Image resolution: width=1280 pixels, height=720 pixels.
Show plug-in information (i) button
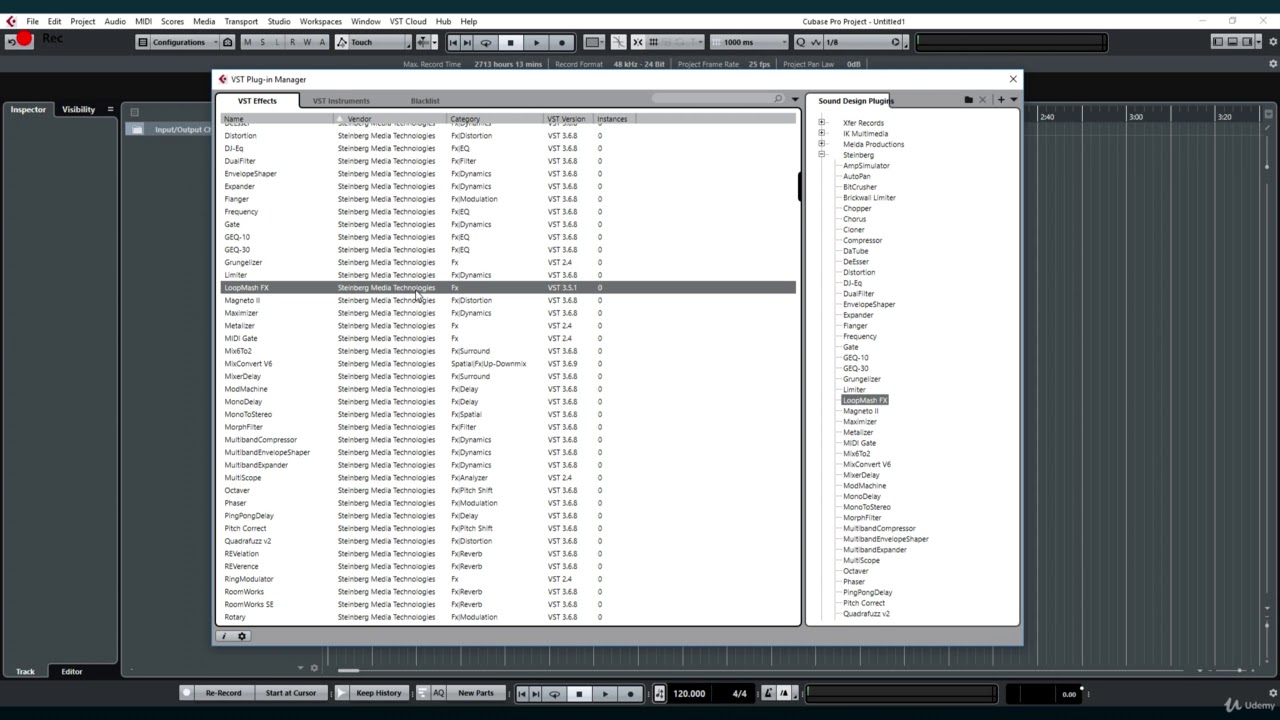(x=224, y=636)
